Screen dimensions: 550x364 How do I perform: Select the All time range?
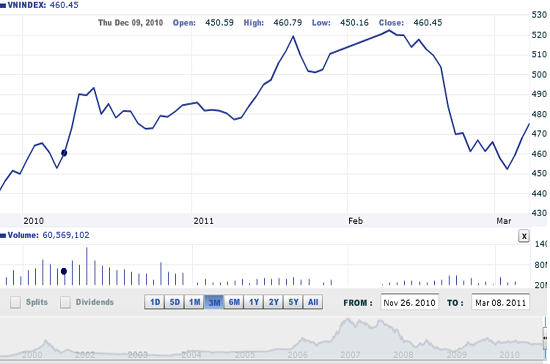(313, 302)
